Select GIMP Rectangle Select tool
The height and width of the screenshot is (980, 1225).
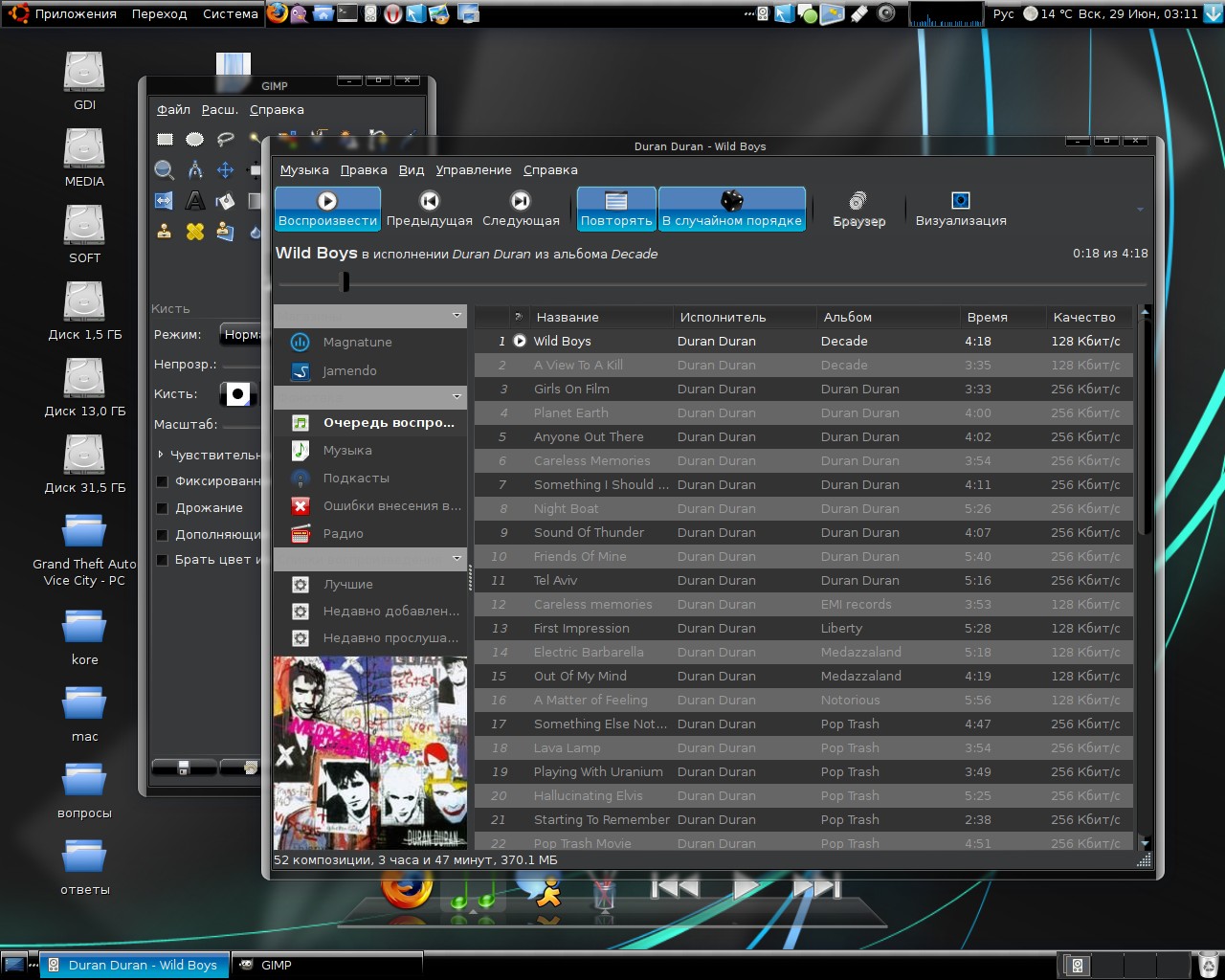[165, 139]
